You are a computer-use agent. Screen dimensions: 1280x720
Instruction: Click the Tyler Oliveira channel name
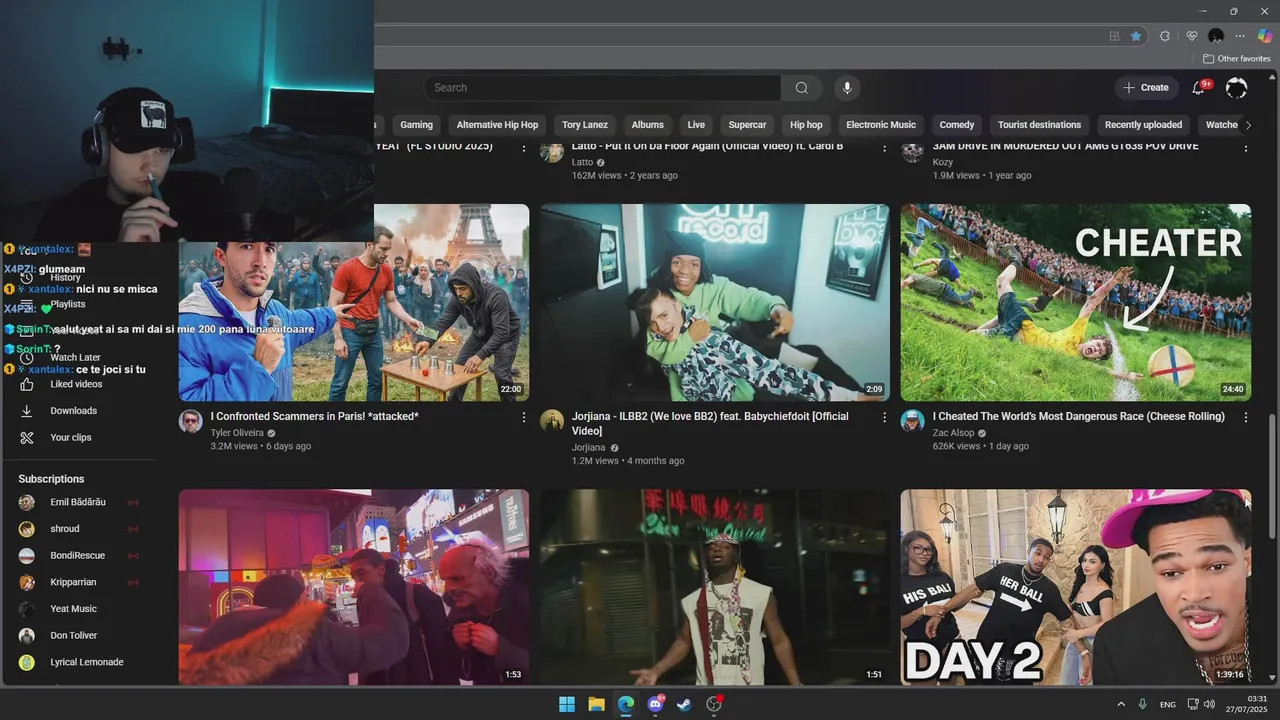point(237,433)
